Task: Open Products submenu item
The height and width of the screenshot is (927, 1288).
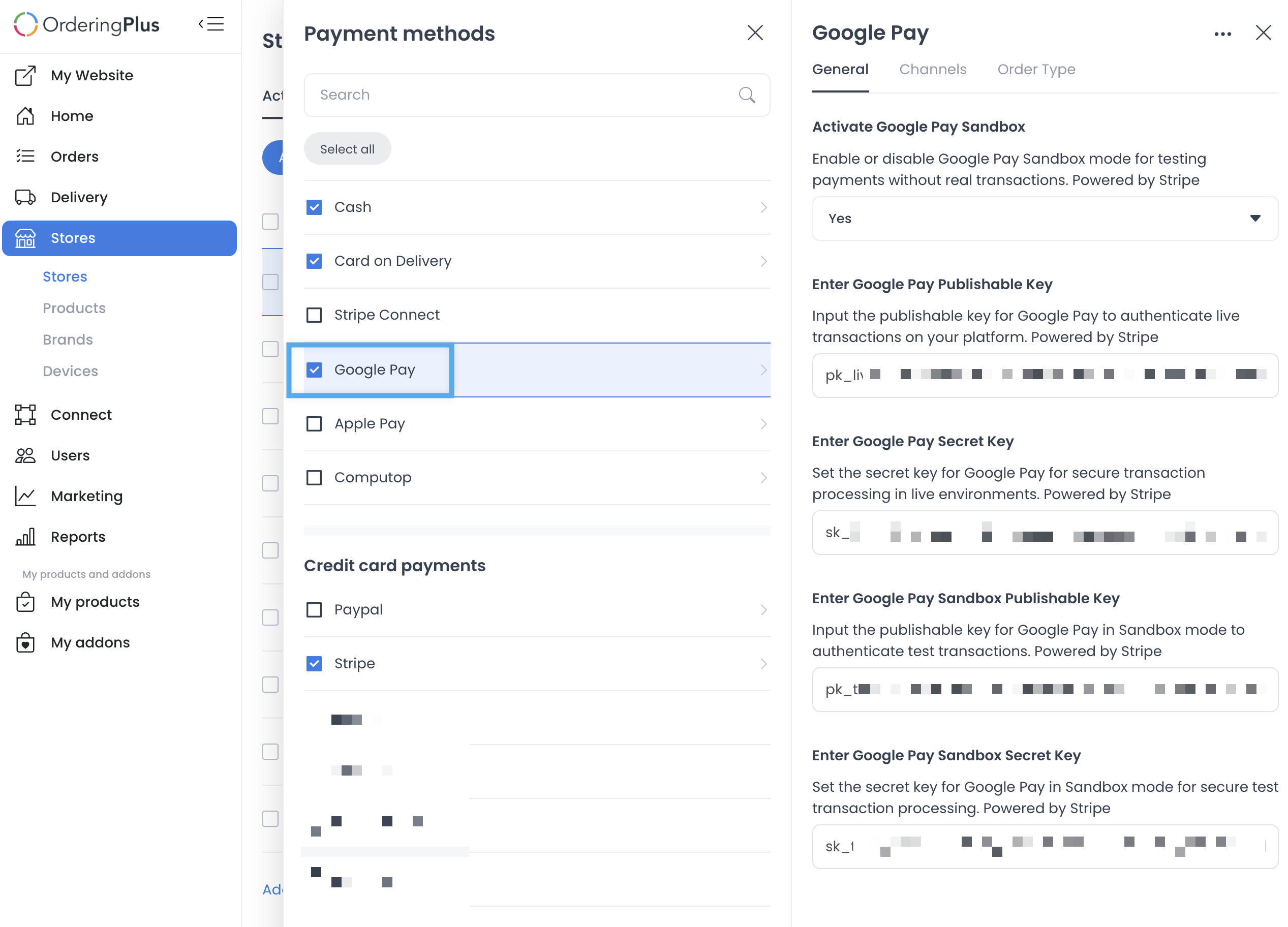Action: [x=74, y=308]
